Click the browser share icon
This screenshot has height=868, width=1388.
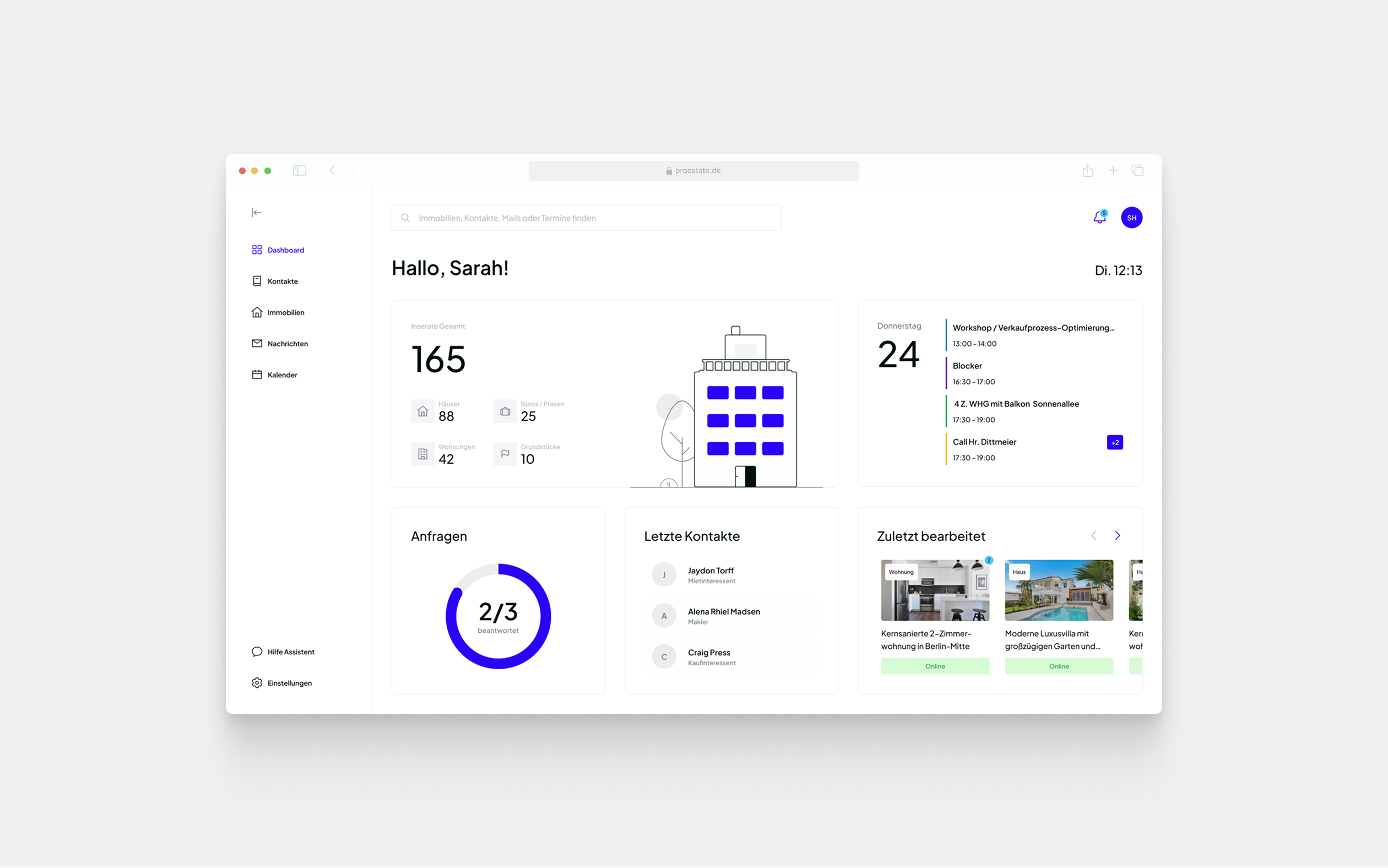point(1088,171)
